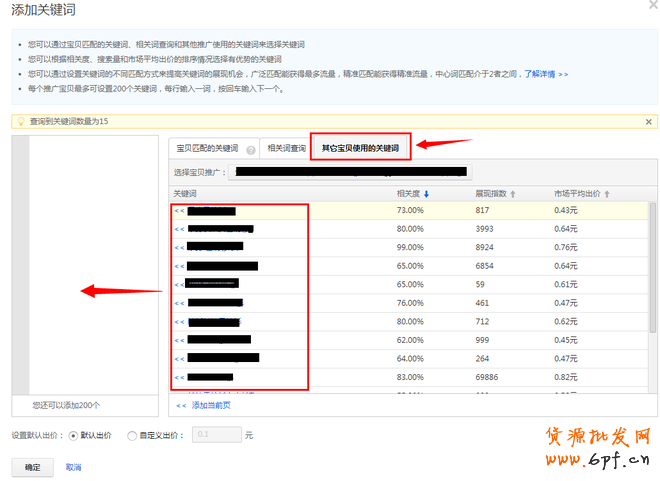Click the custom bid price input field
Viewport: 660px width, 481px height.
215,436
